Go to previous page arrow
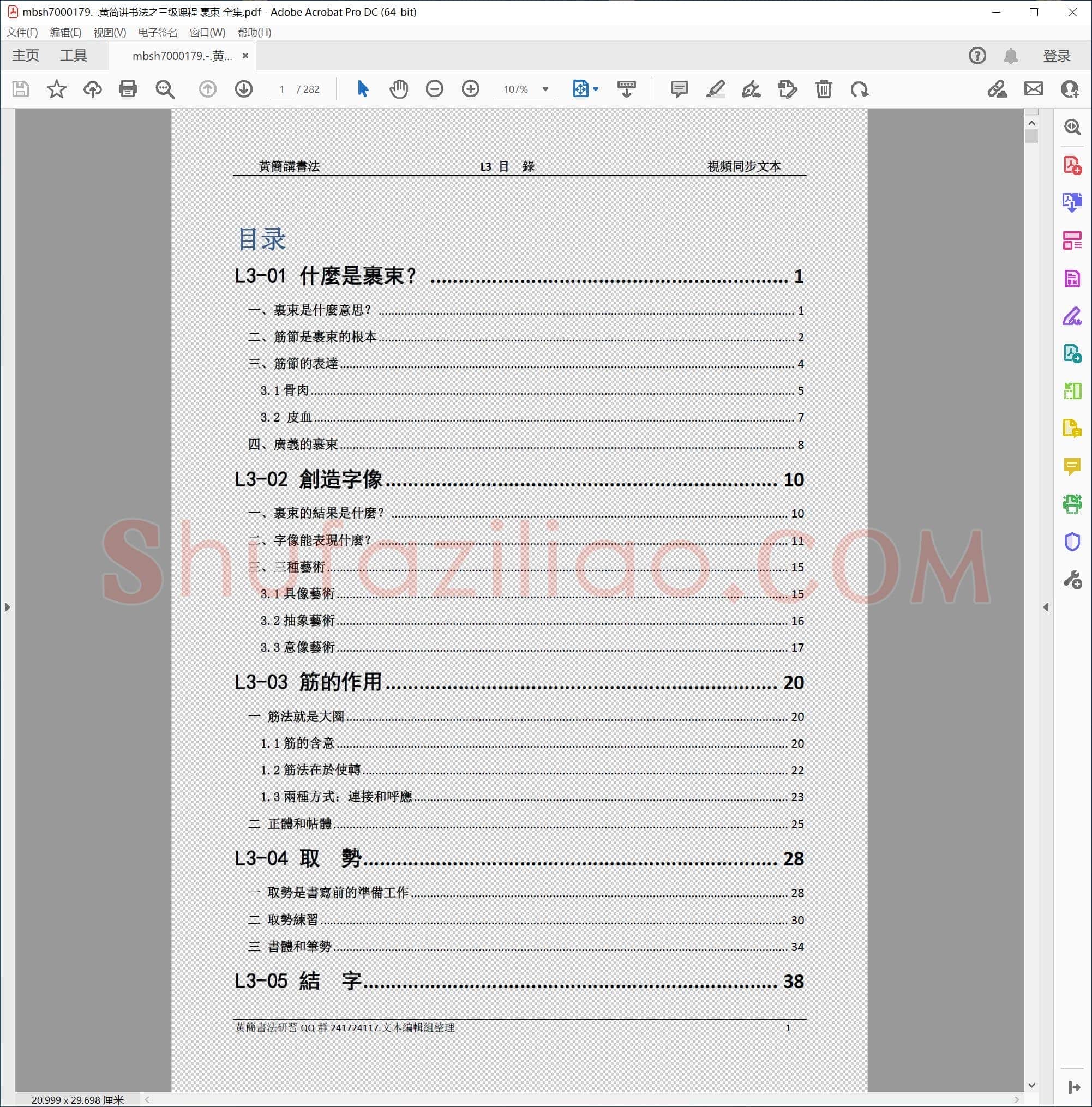This screenshot has width=1092, height=1107. tap(207, 89)
